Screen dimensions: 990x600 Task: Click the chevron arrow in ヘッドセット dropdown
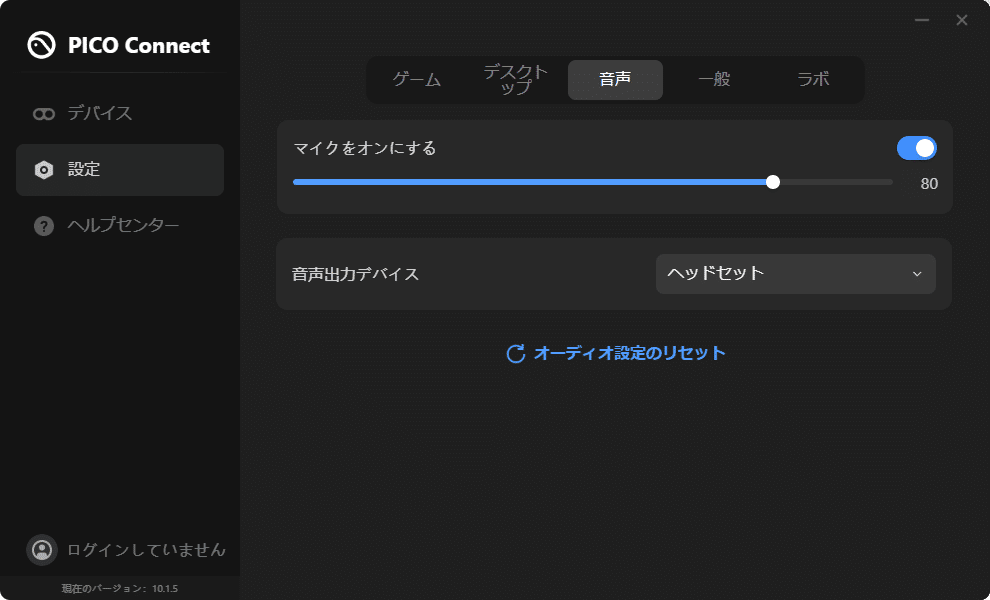917,274
